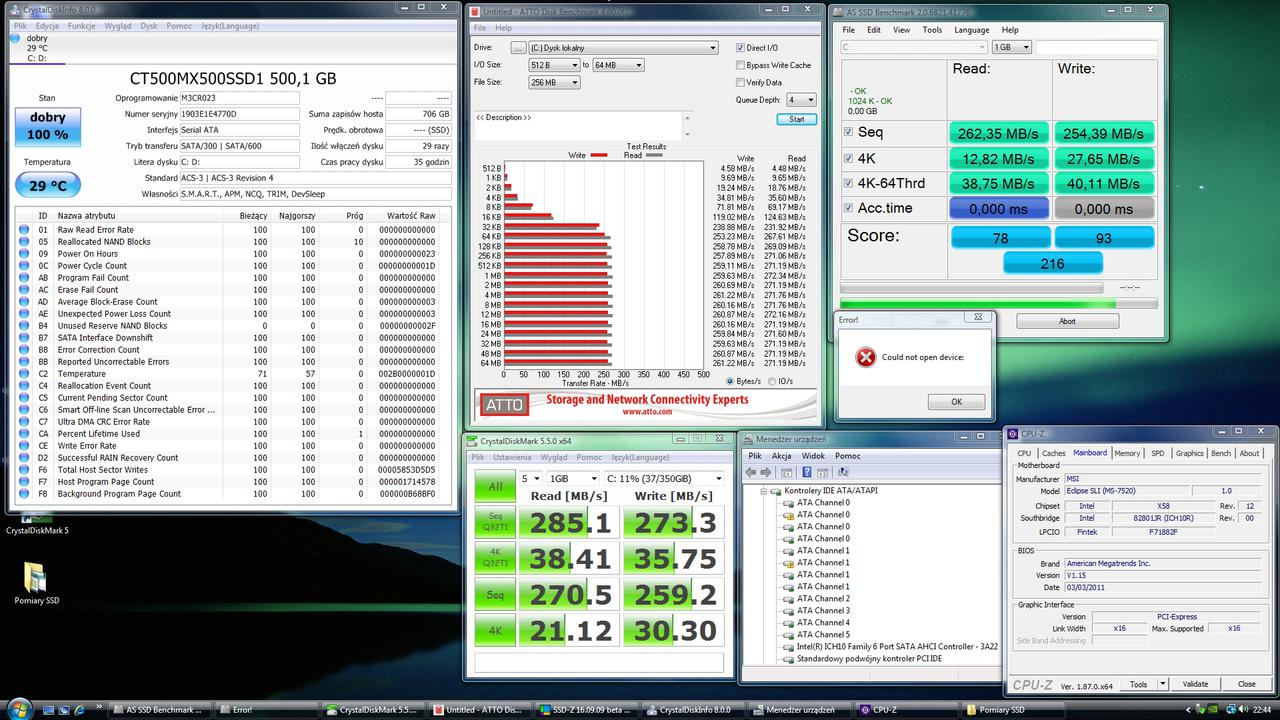The width and height of the screenshot is (1280, 720).
Task: Open the test count dropdown showing 5
Action: click(530, 479)
